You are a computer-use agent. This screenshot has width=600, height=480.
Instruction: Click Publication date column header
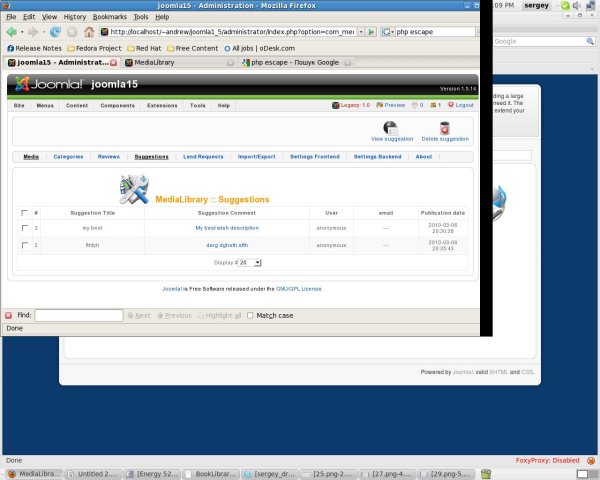tap(443, 213)
